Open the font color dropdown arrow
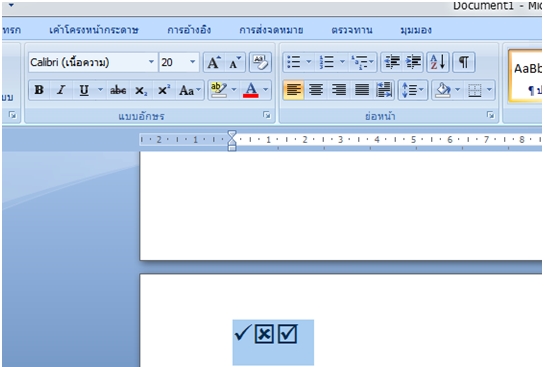Viewport: 546px width, 367px height. [266, 90]
